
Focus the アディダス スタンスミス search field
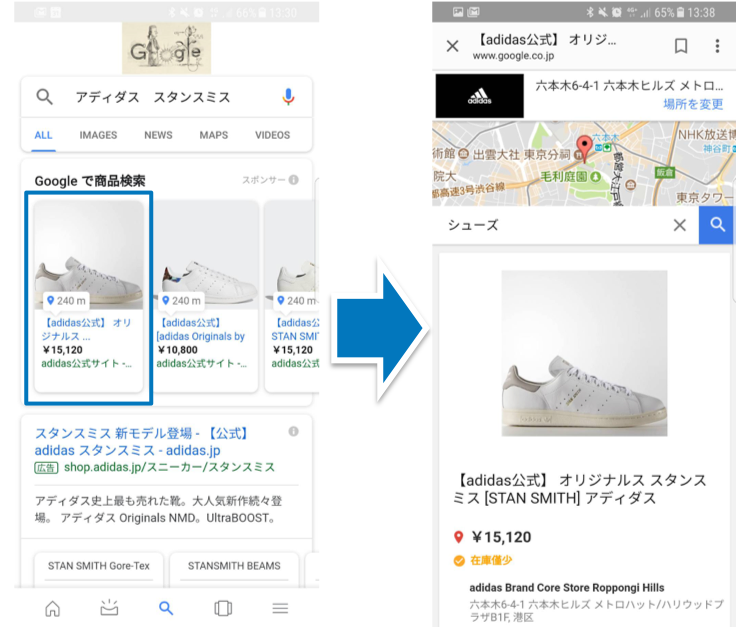coord(166,97)
